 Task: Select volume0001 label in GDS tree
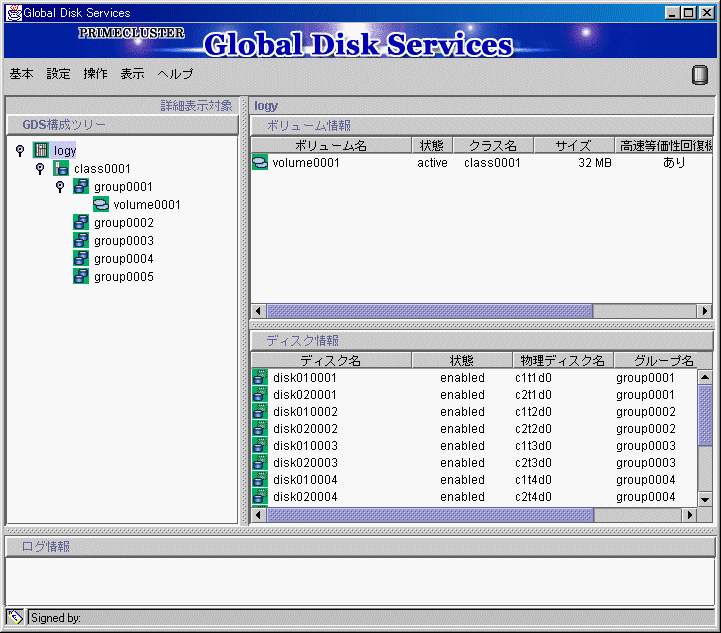click(x=147, y=205)
